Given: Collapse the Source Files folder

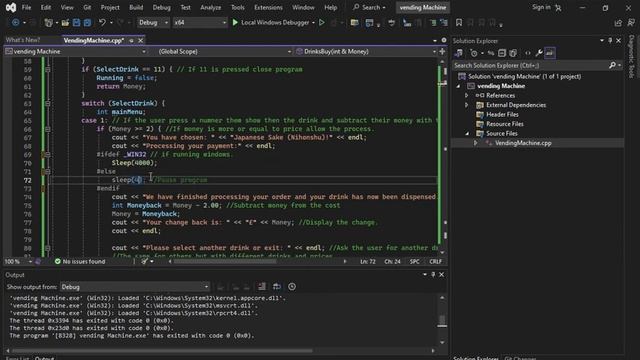Looking at the screenshot, I should coord(467,133).
